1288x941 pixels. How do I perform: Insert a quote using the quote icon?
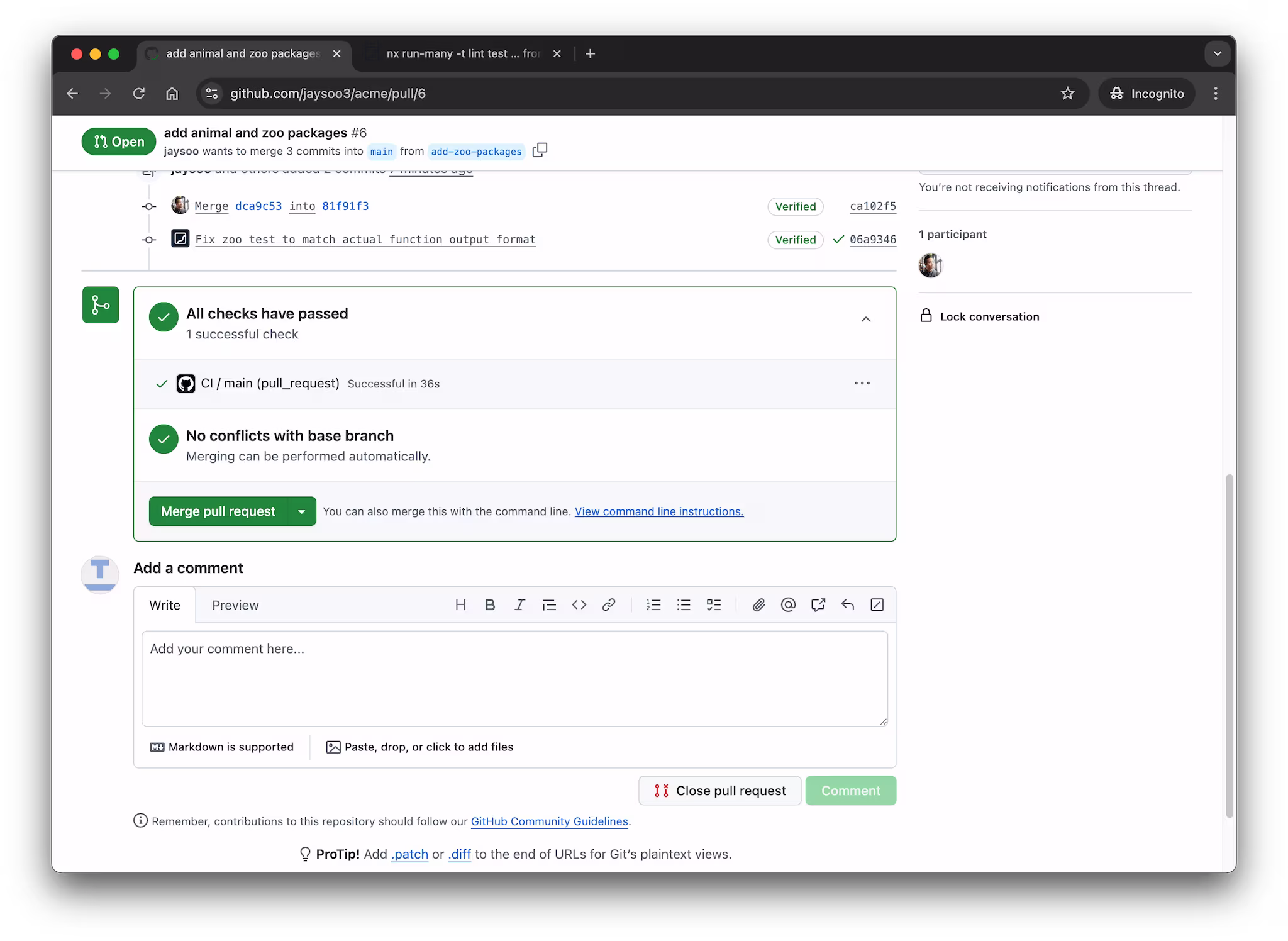tap(550, 604)
